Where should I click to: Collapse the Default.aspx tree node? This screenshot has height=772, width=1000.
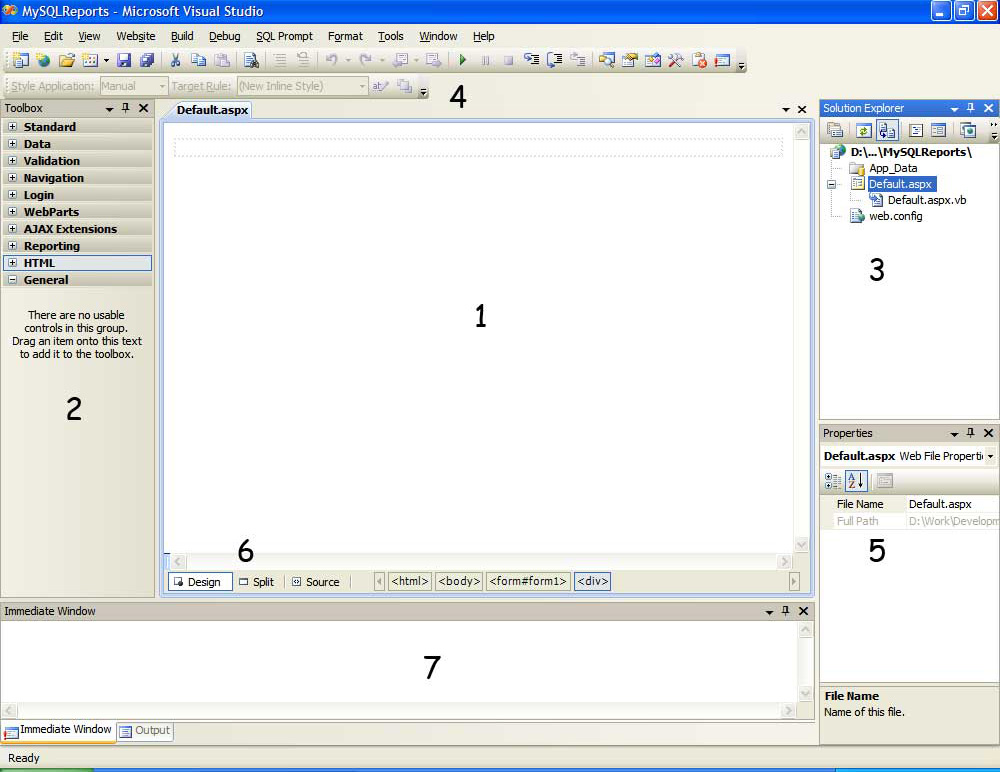[x=831, y=184]
